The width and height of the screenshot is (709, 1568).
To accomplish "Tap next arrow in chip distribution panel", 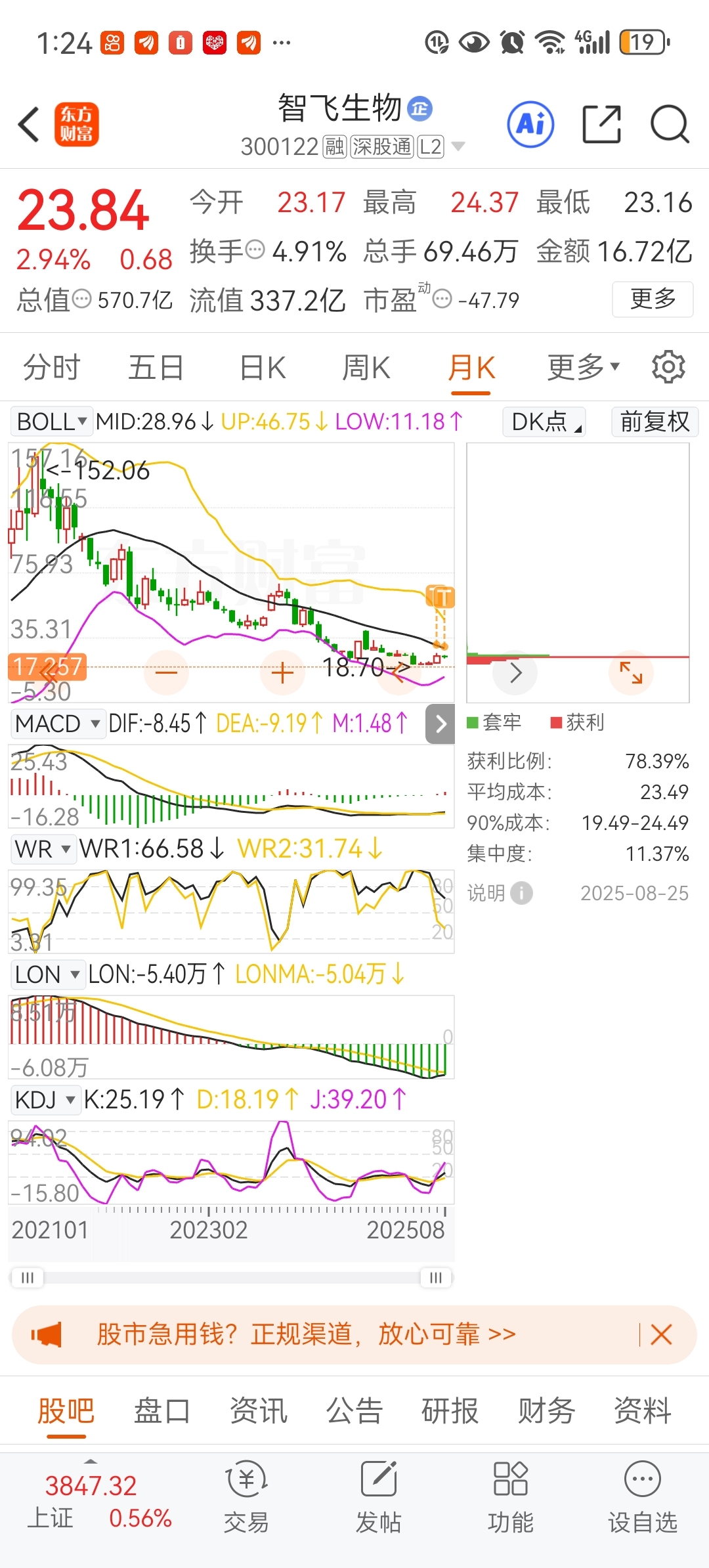I will pos(515,672).
